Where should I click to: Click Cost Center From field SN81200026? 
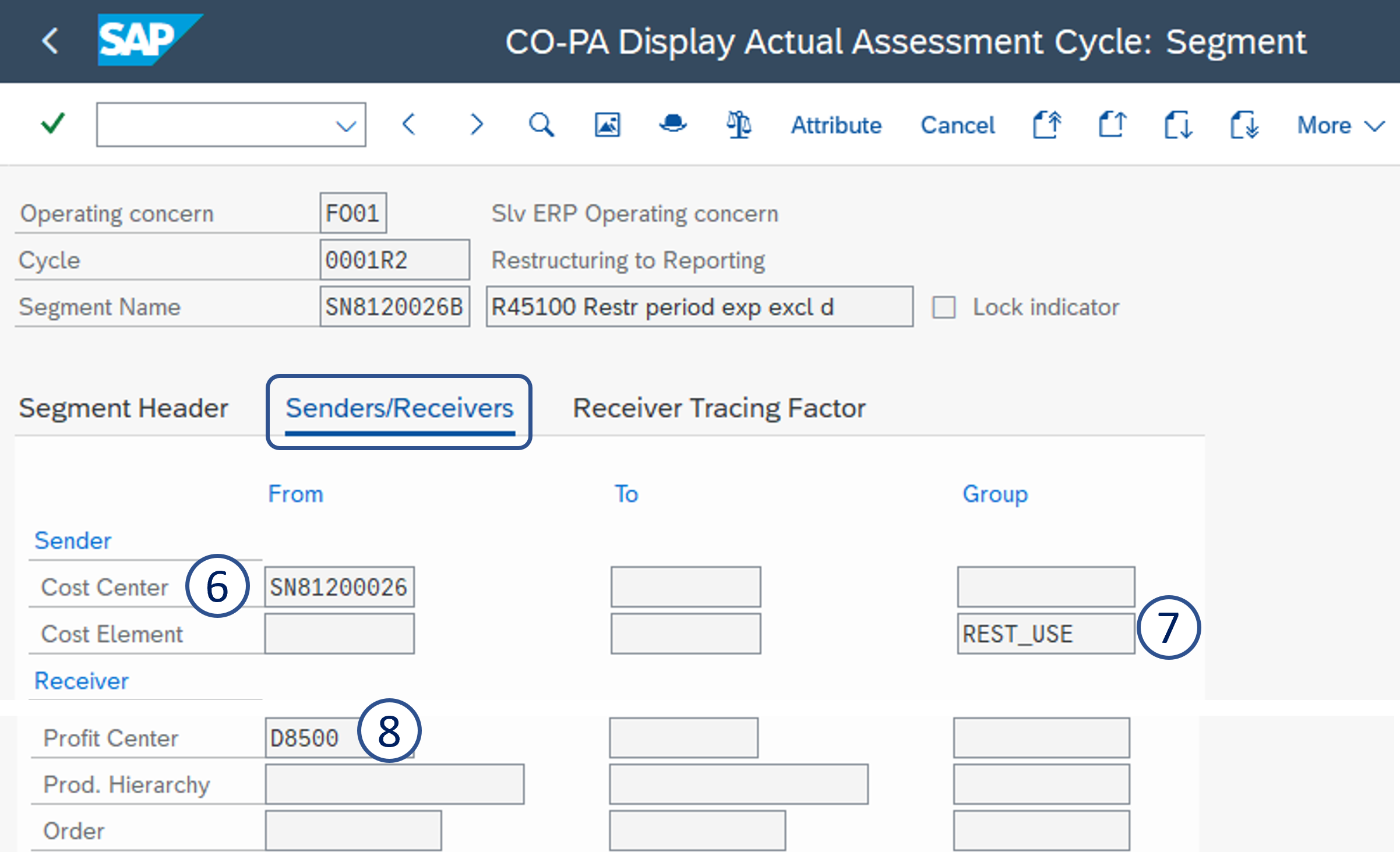pos(339,587)
